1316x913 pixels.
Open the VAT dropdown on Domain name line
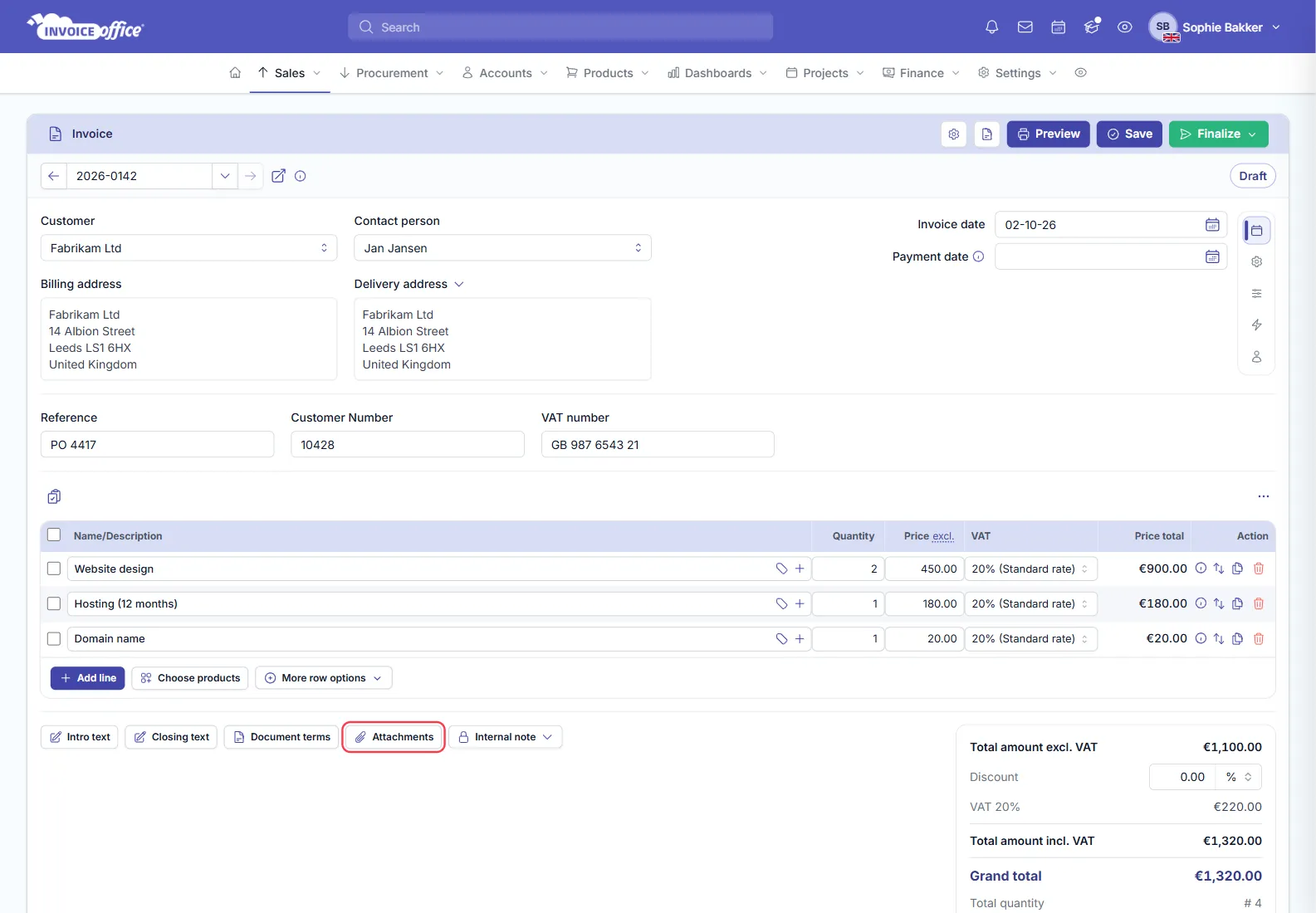pos(1031,638)
